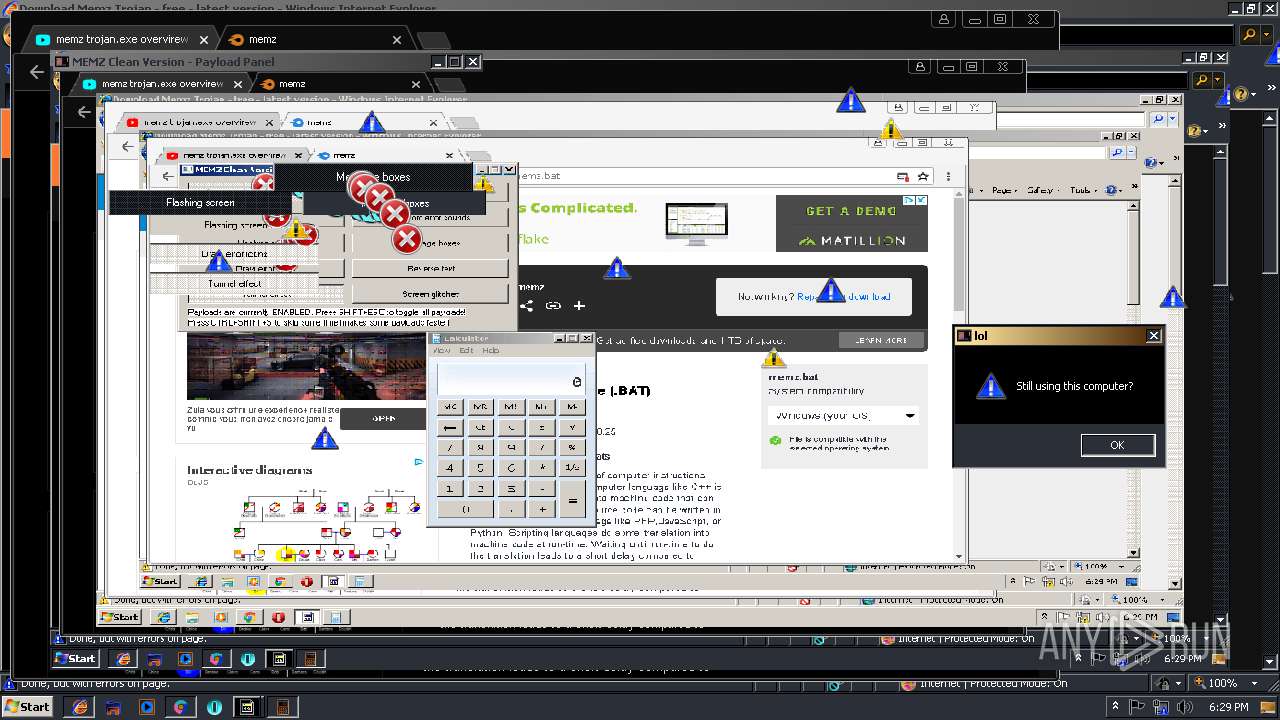Open the Chrome three-dot menu

click(x=948, y=176)
